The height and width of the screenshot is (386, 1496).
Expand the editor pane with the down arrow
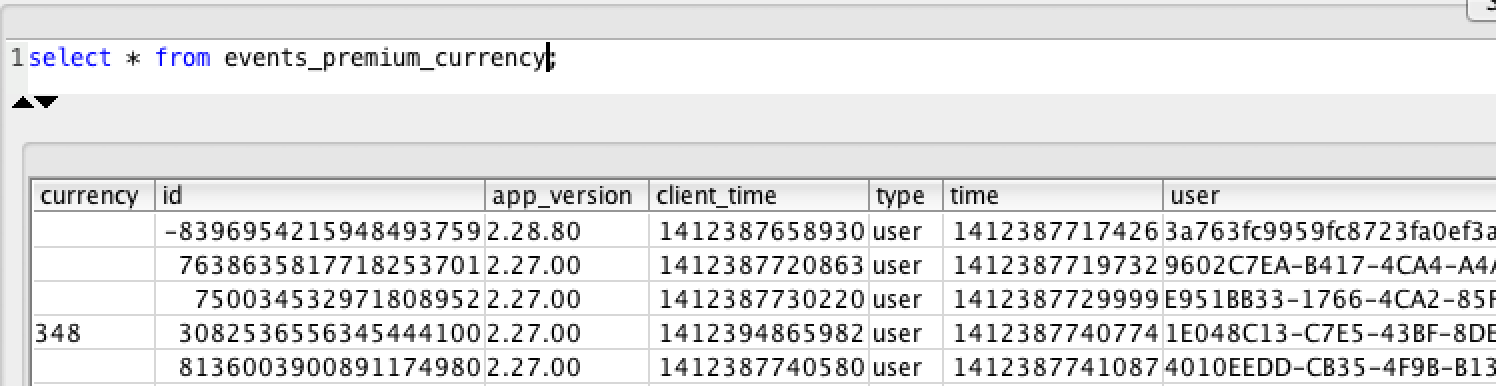pyautogui.click(x=46, y=102)
